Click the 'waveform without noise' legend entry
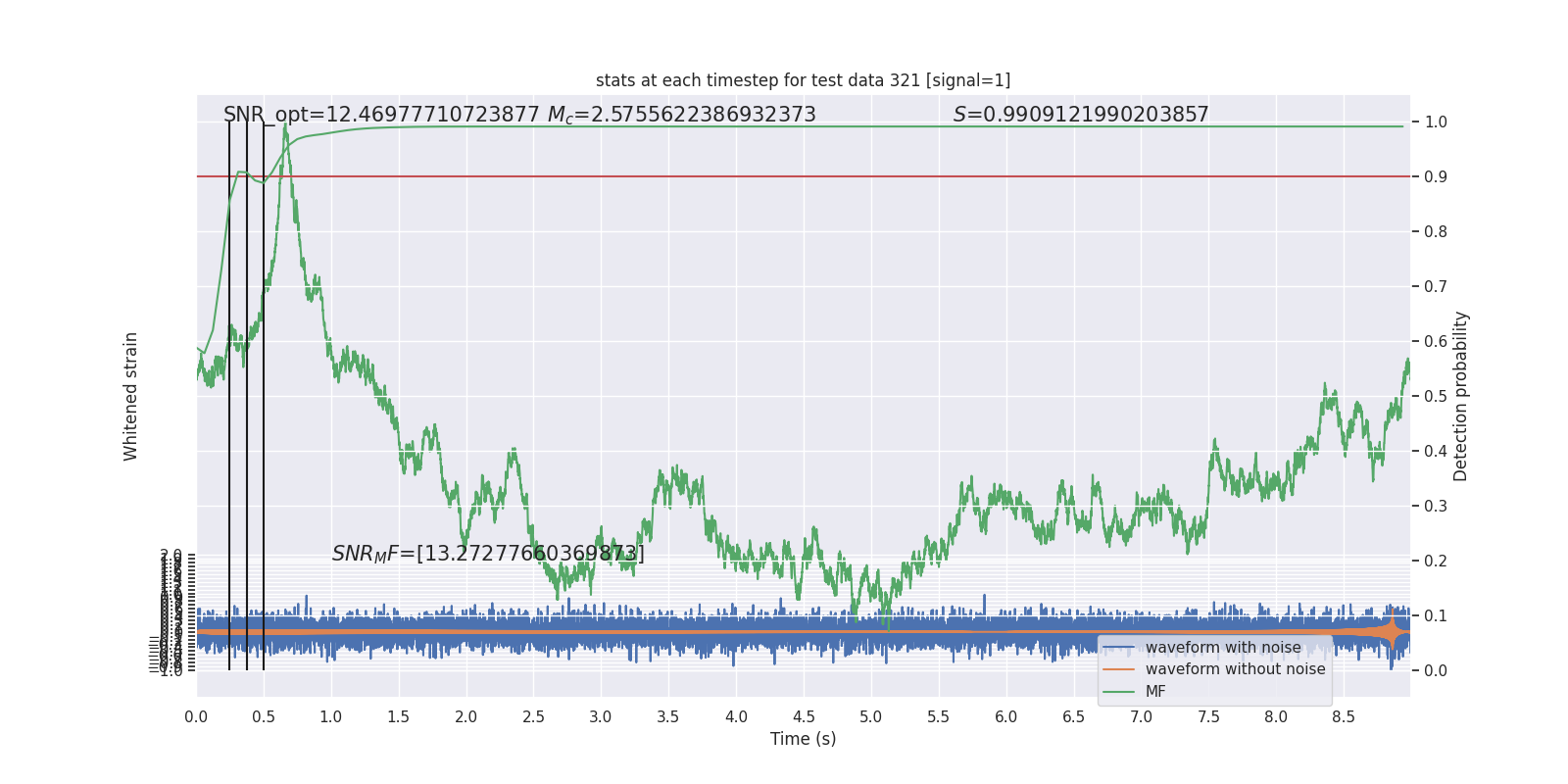Image resolution: width=1568 pixels, height=784 pixels. [1235, 669]
